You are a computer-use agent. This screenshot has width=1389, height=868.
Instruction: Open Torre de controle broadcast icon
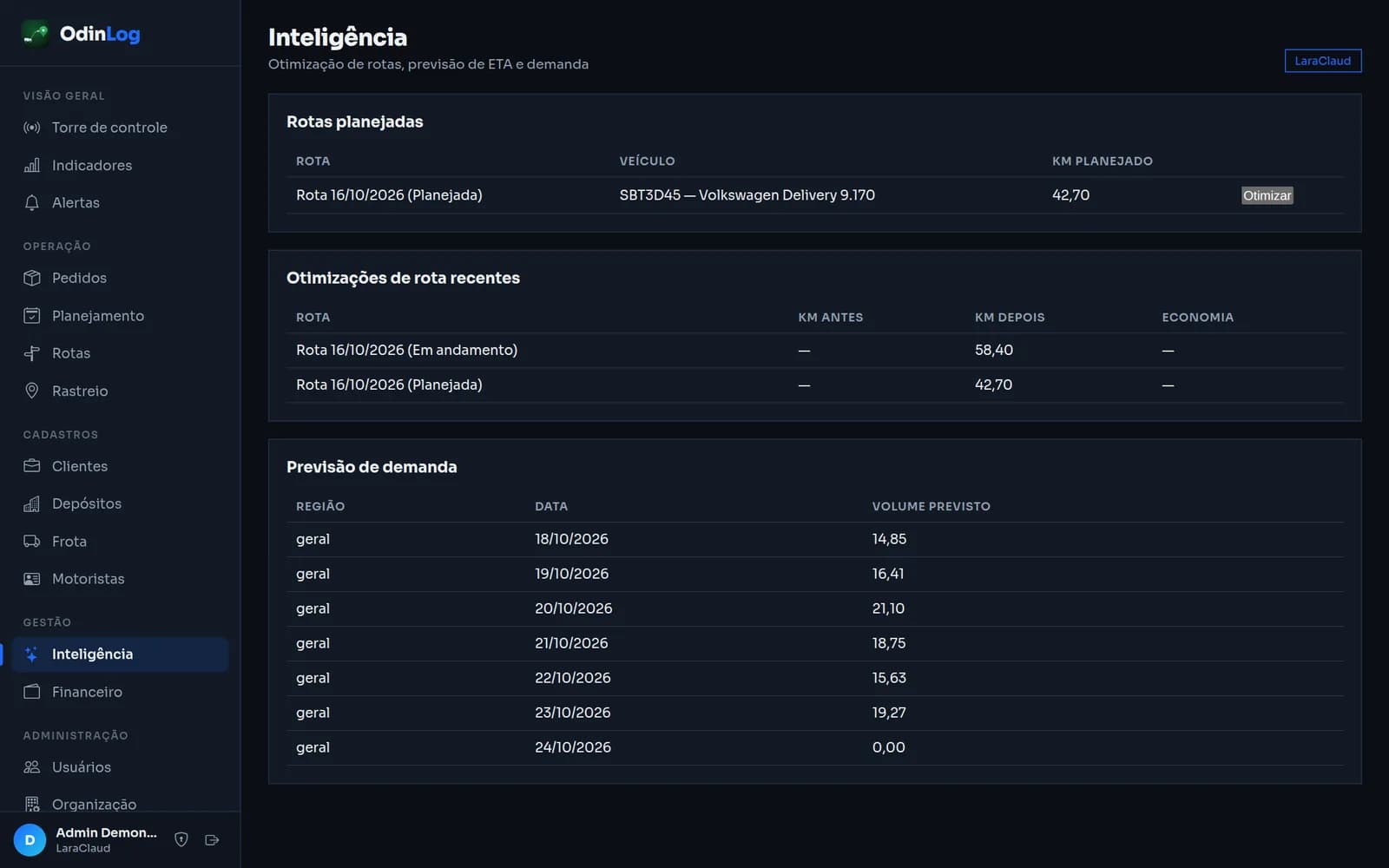point(32,128)
